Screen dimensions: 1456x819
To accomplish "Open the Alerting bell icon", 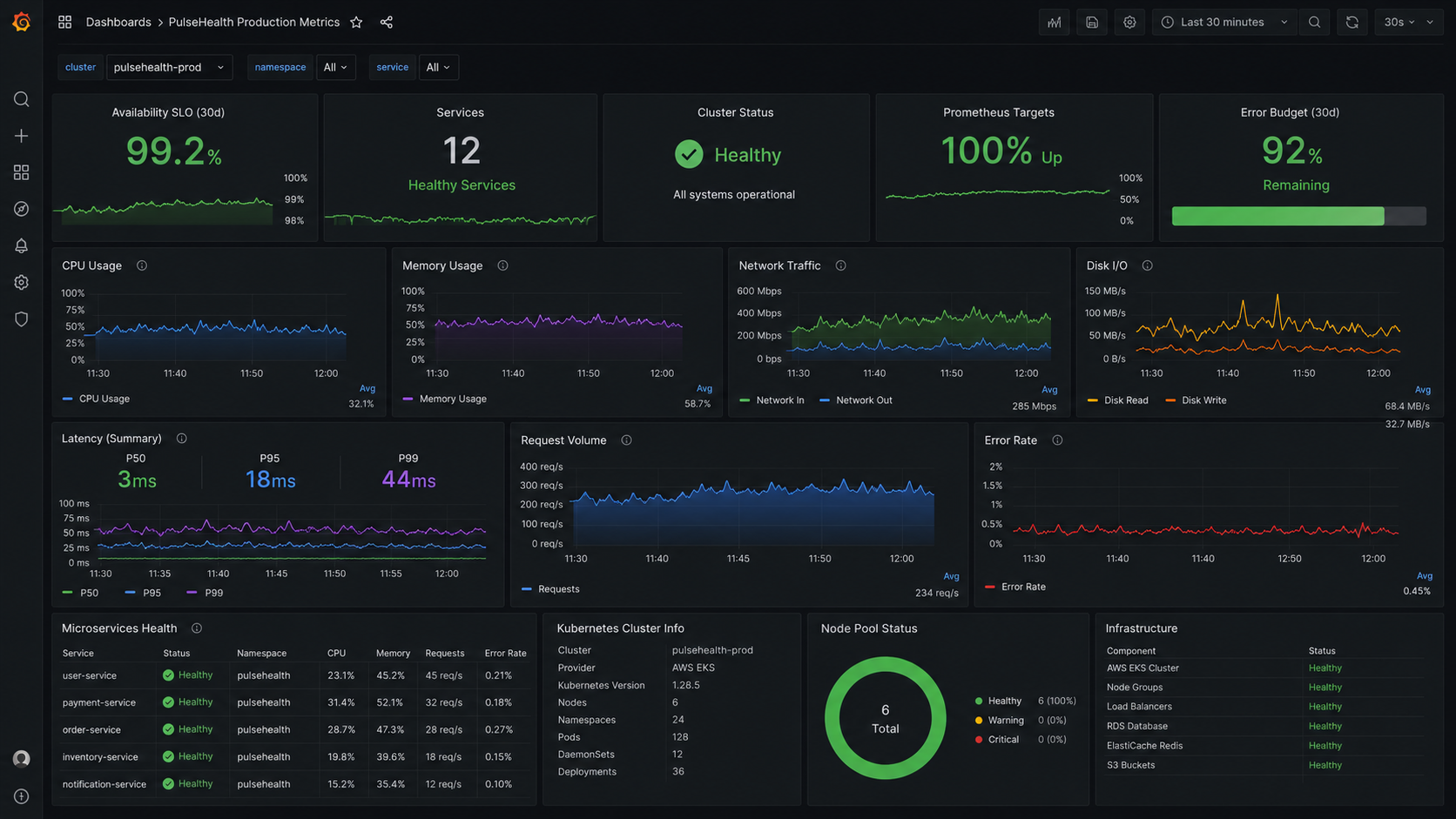I will pos(22,246).
